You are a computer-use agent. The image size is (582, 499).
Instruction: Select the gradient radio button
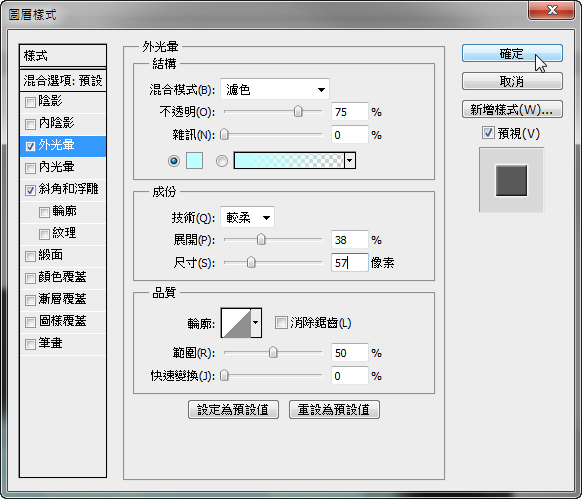222,161
